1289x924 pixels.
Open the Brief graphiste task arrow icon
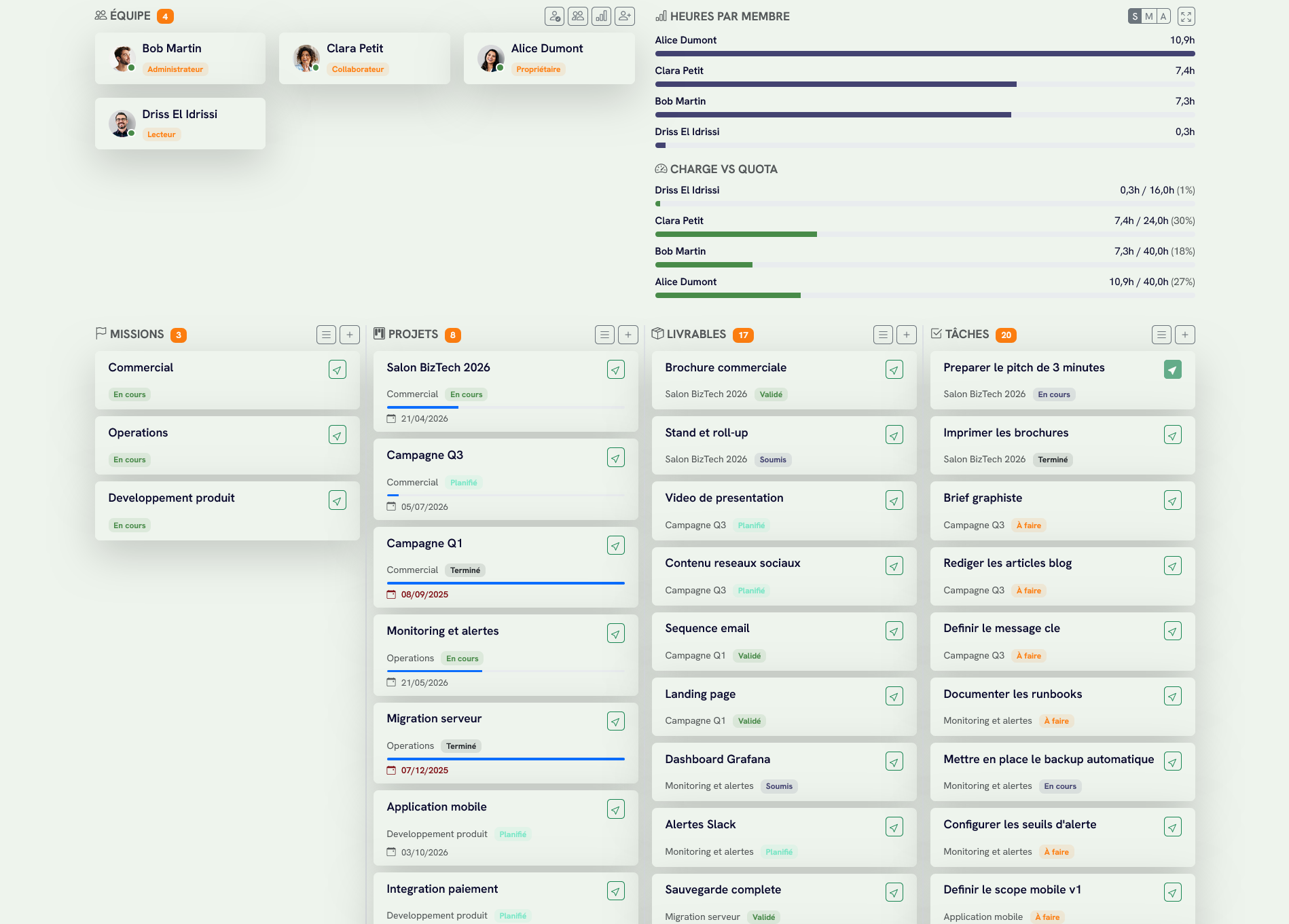coord(1173,500)
